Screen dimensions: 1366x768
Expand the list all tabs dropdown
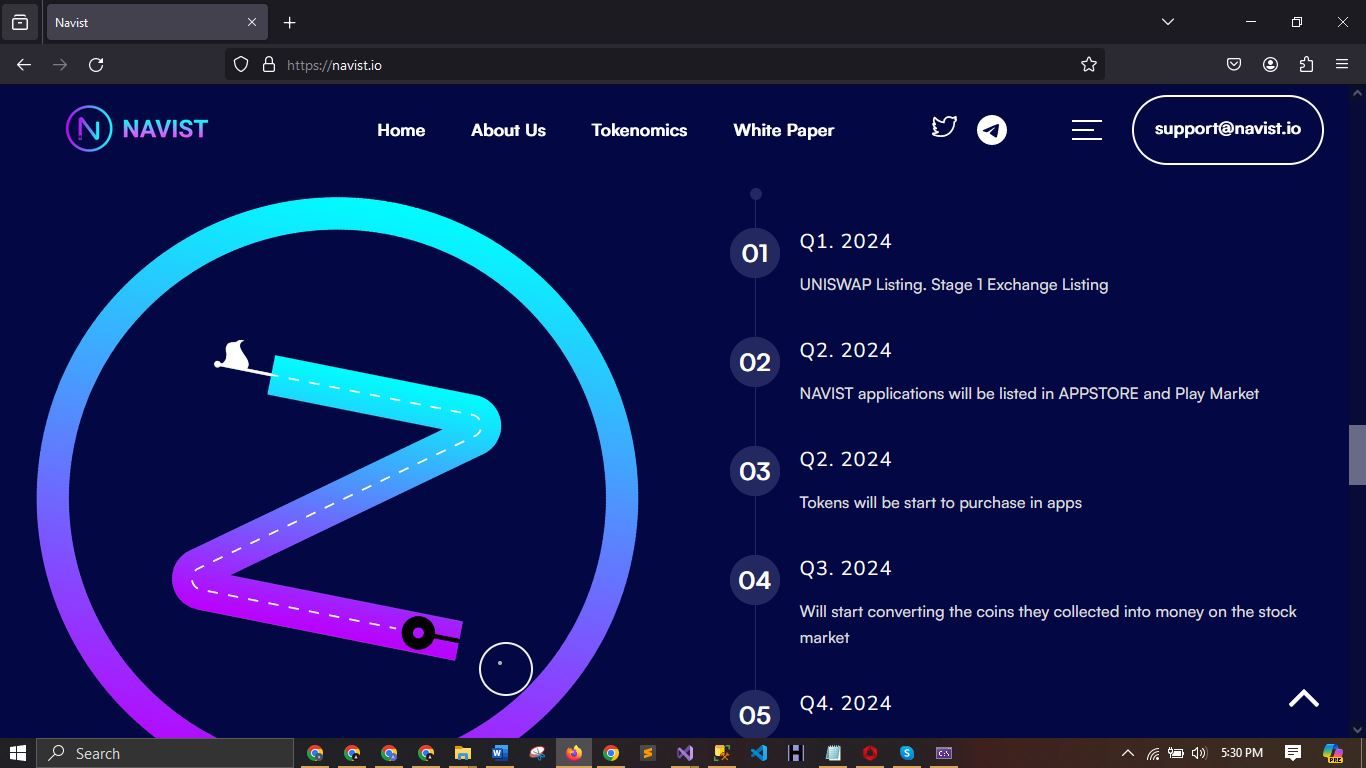(x=1167, y=22)
